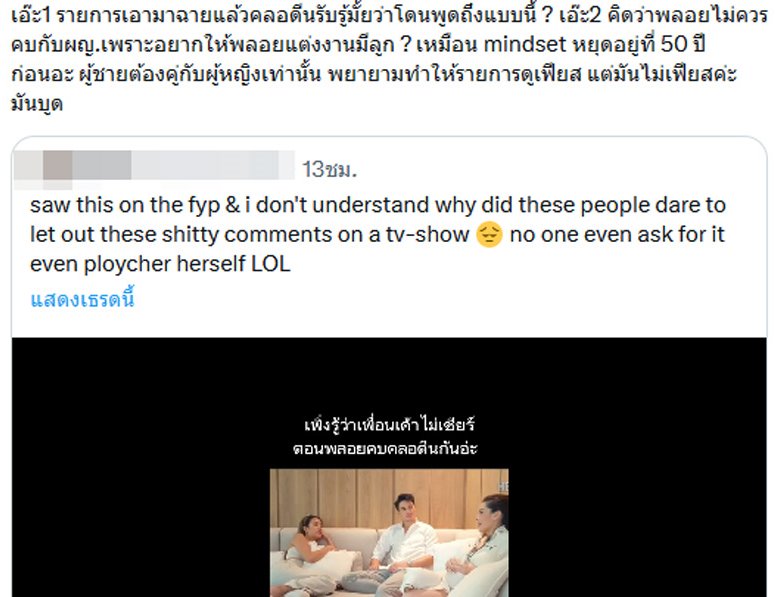
Task: Click the man in white shirt in video
Action: [403, 540]
